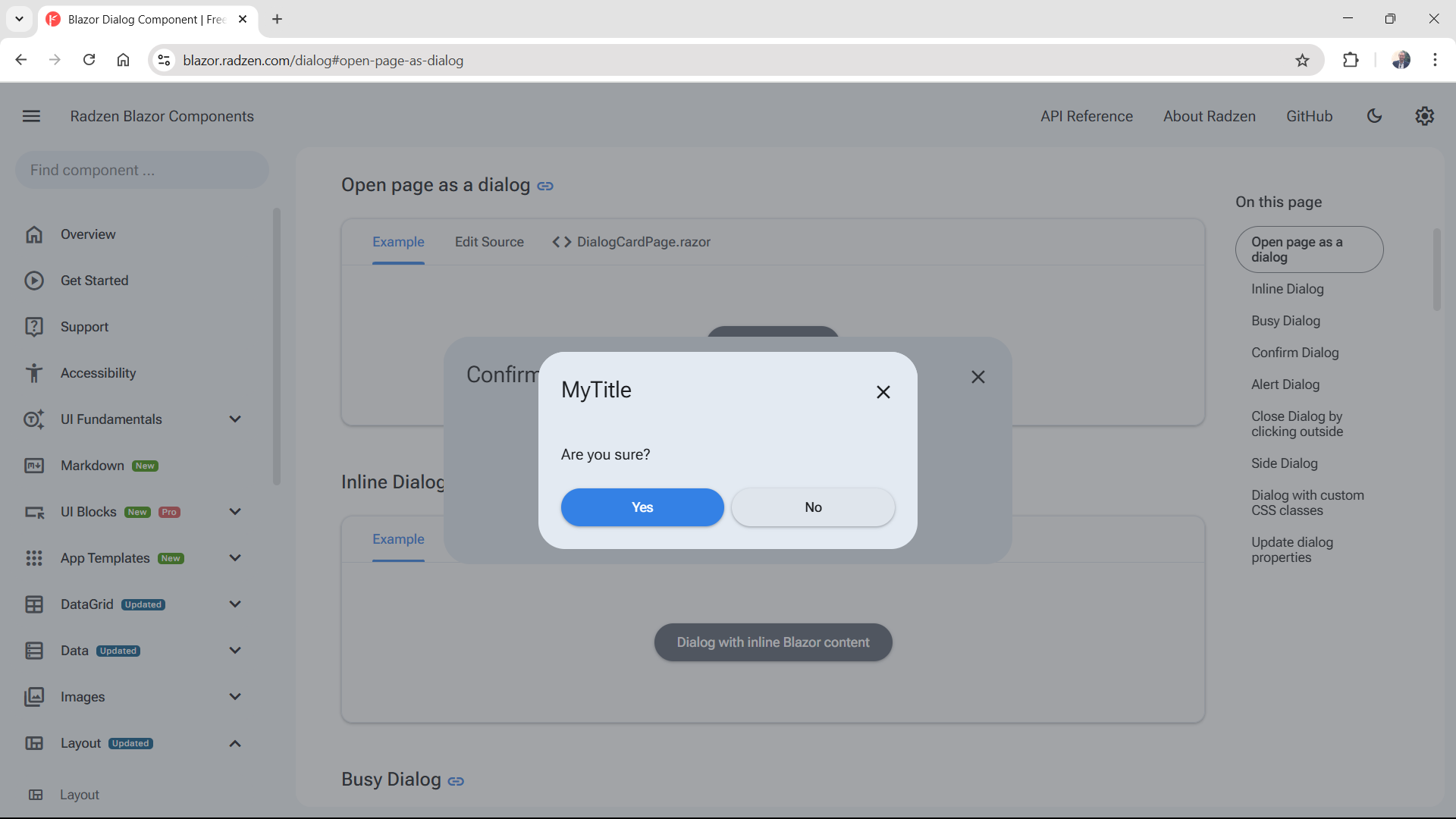Click the Accessibility person icon
The image size is (1456, 819).
(34, 373)
